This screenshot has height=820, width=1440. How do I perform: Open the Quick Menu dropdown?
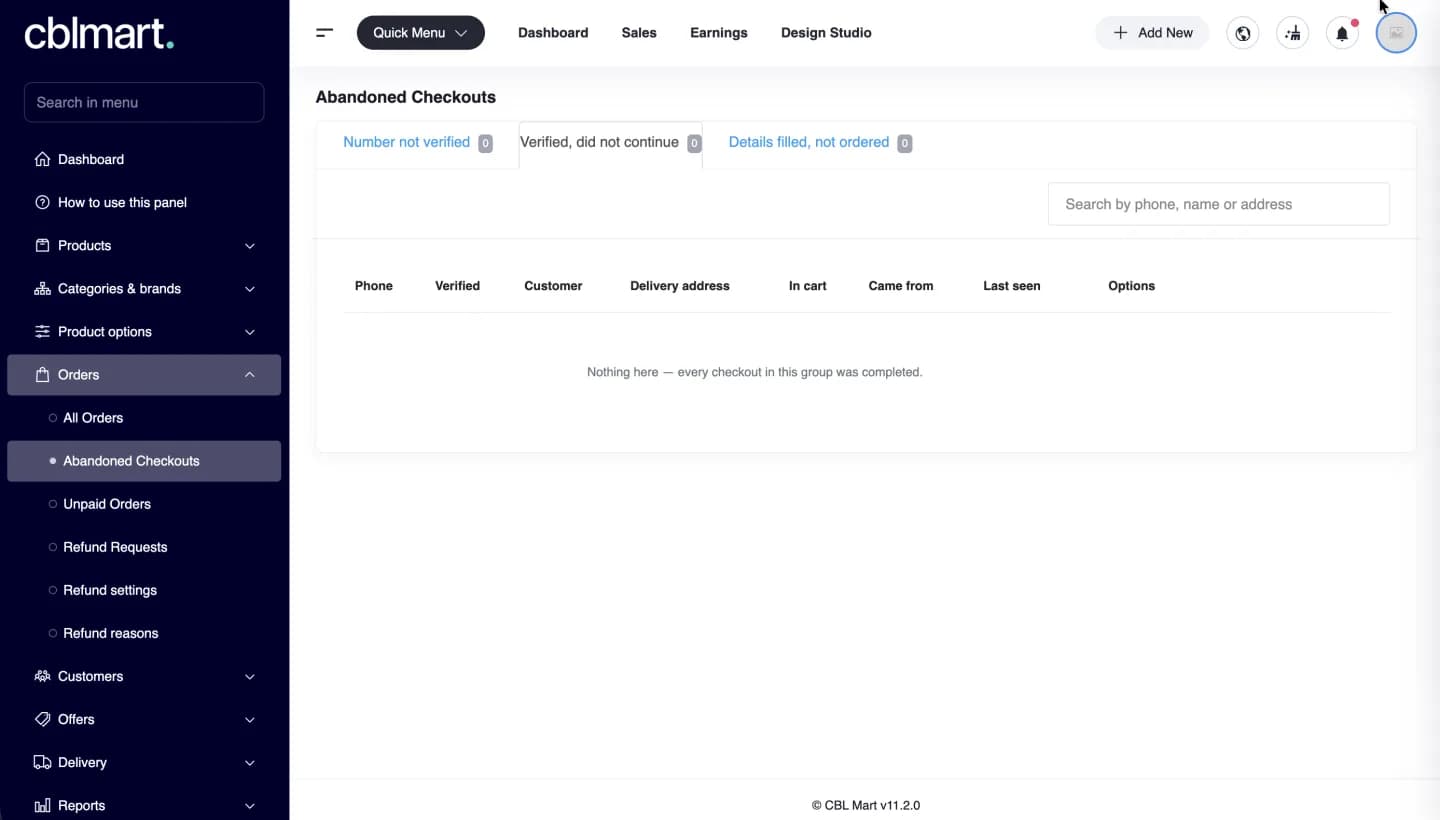coord(421,33)
